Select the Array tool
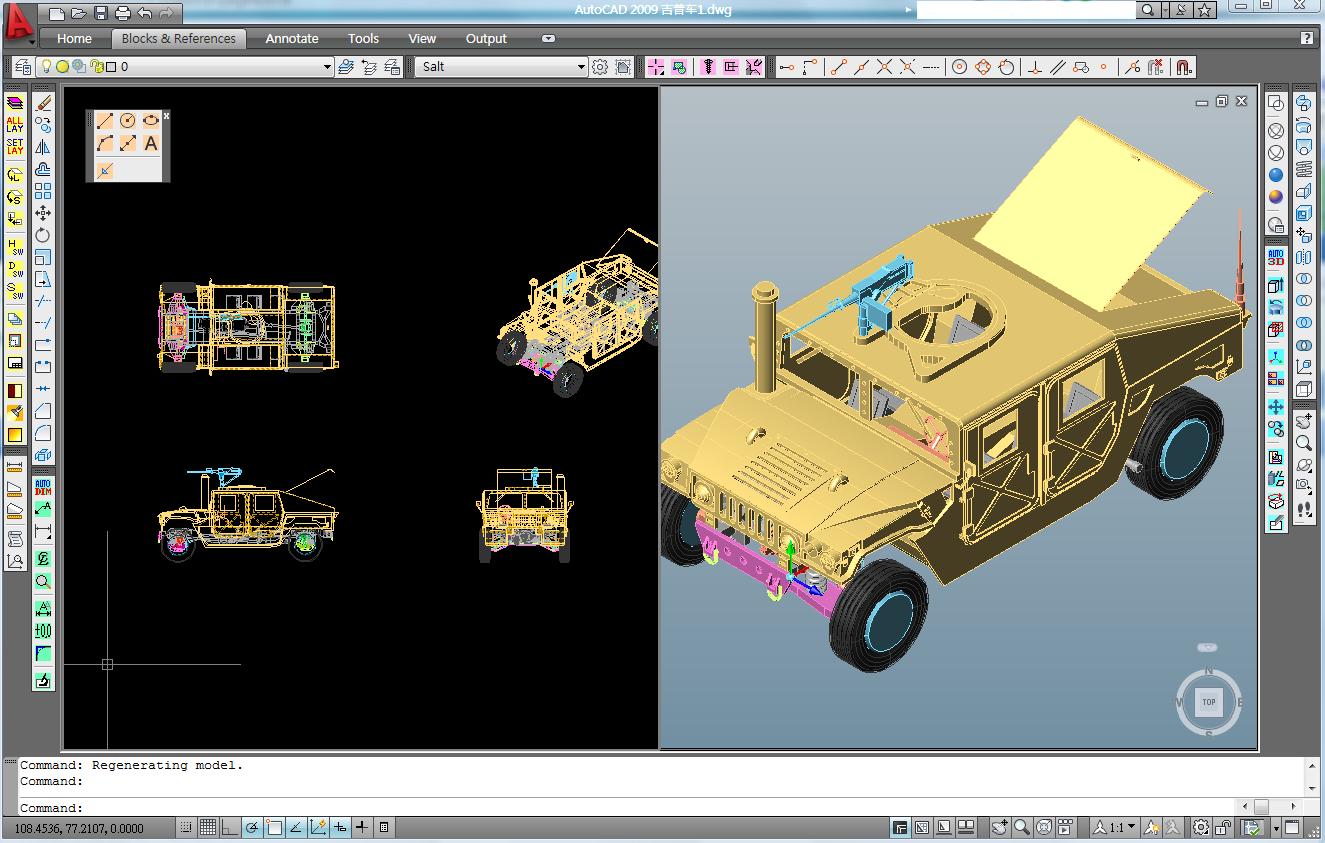The width and height of the screenshot is (1325, 843). 43,191
